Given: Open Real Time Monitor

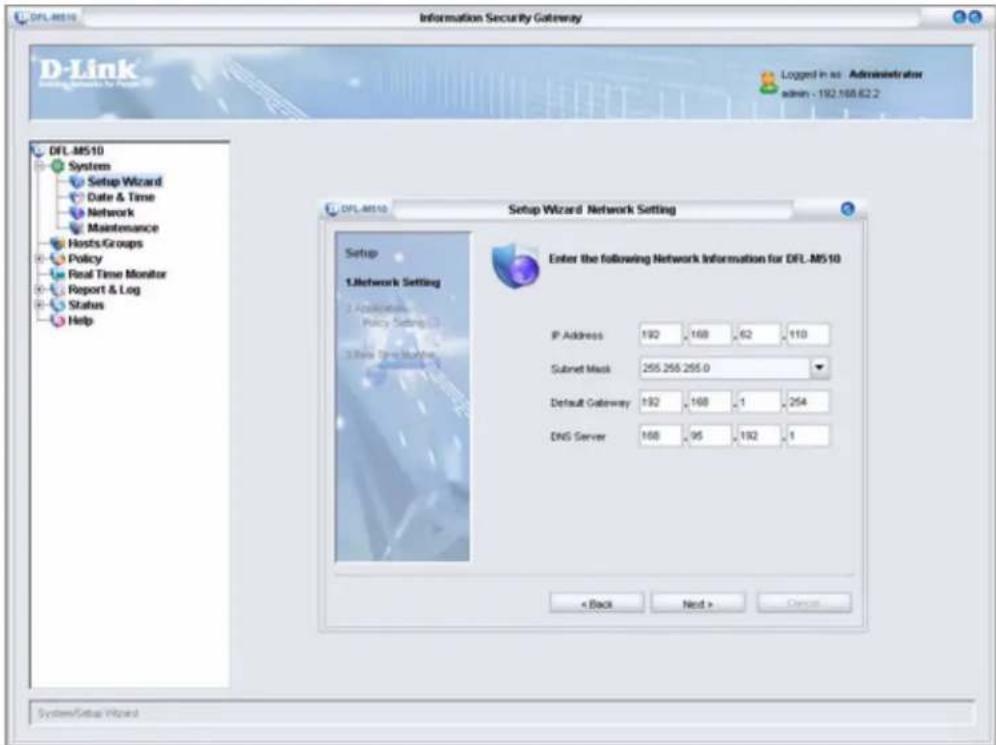Looking at the screenshot, I should point(117,274).
